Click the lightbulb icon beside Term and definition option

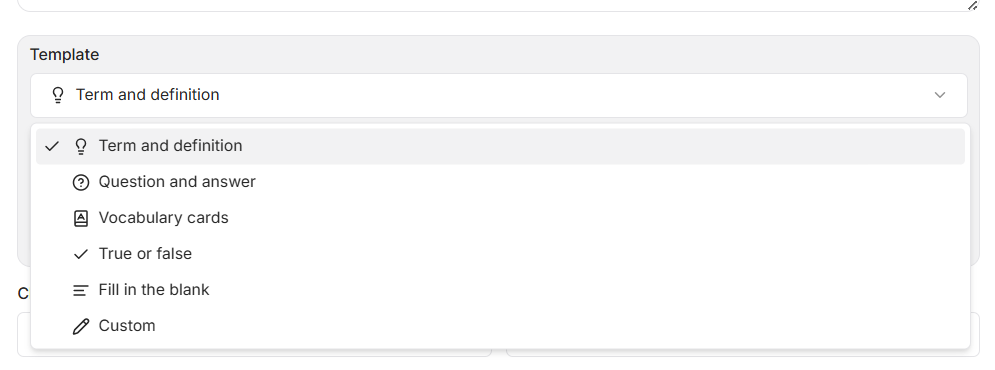81,146
